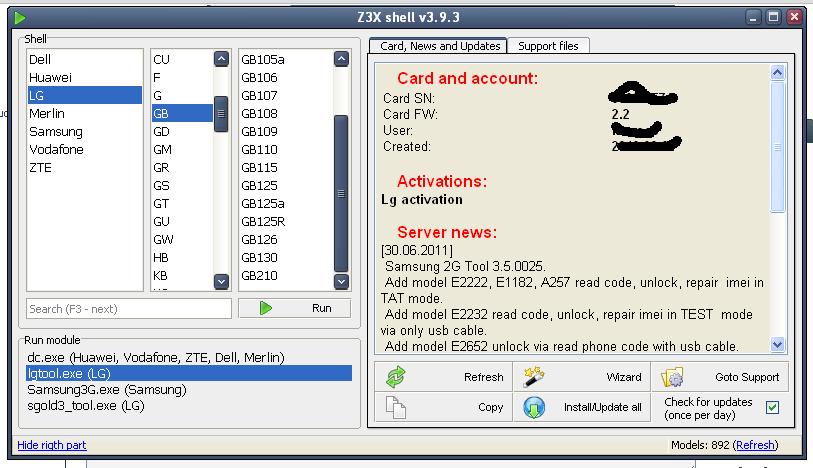This screenshot has width=813, height=468.
Task: Select ZTE in the brand list
Action: (x=85, y=168)
